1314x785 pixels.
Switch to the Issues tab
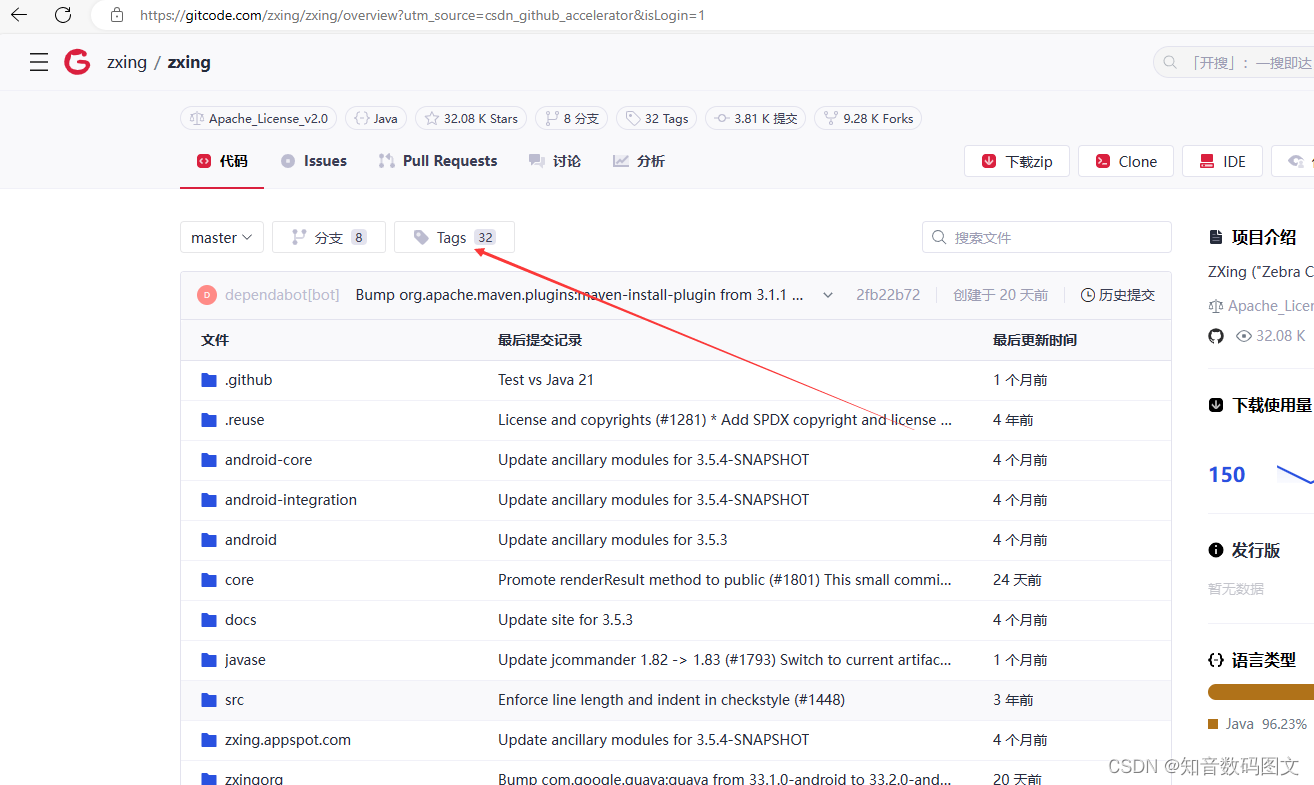[x=314, y=161]
